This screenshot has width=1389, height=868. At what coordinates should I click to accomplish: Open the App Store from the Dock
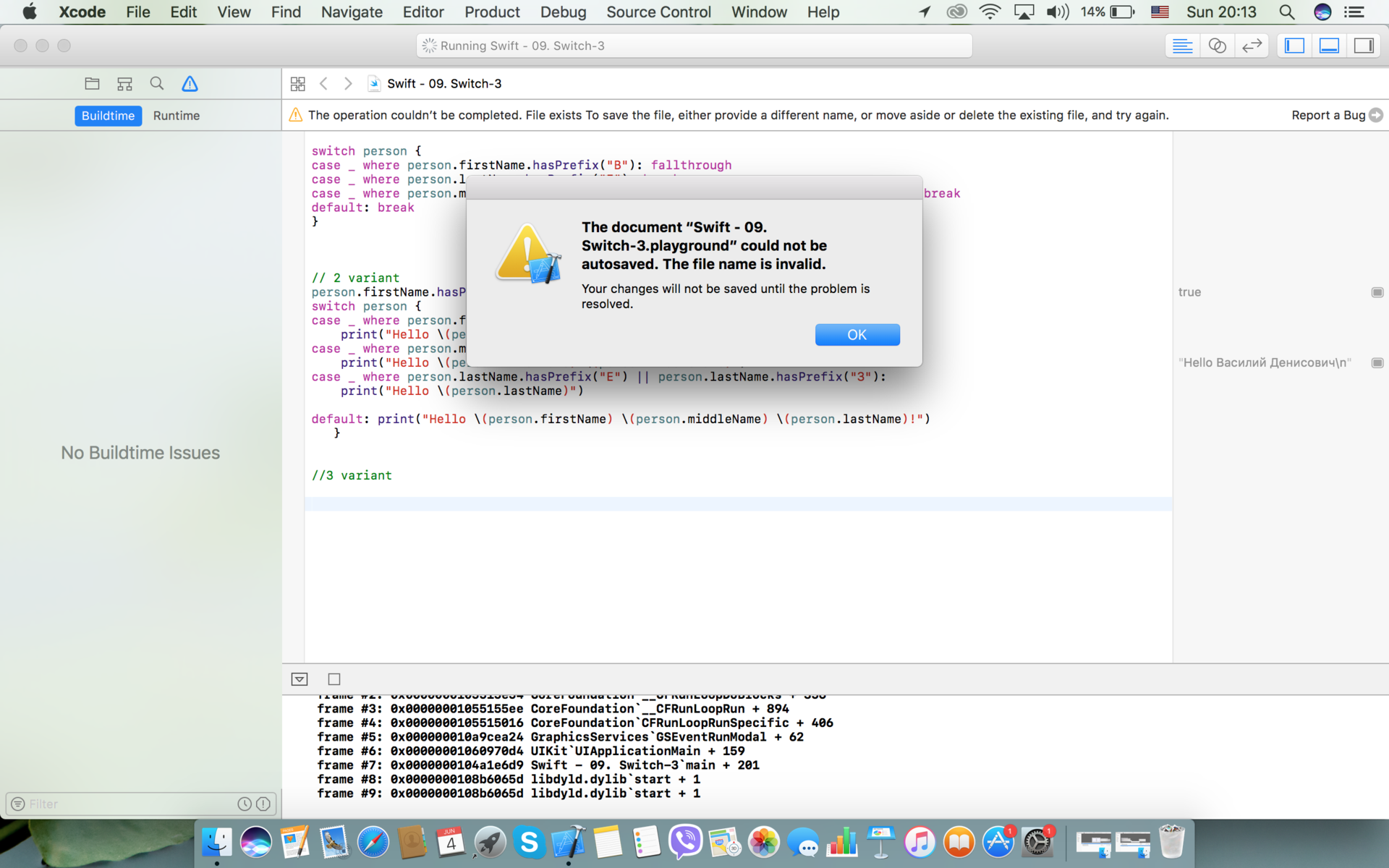point(998,842)
